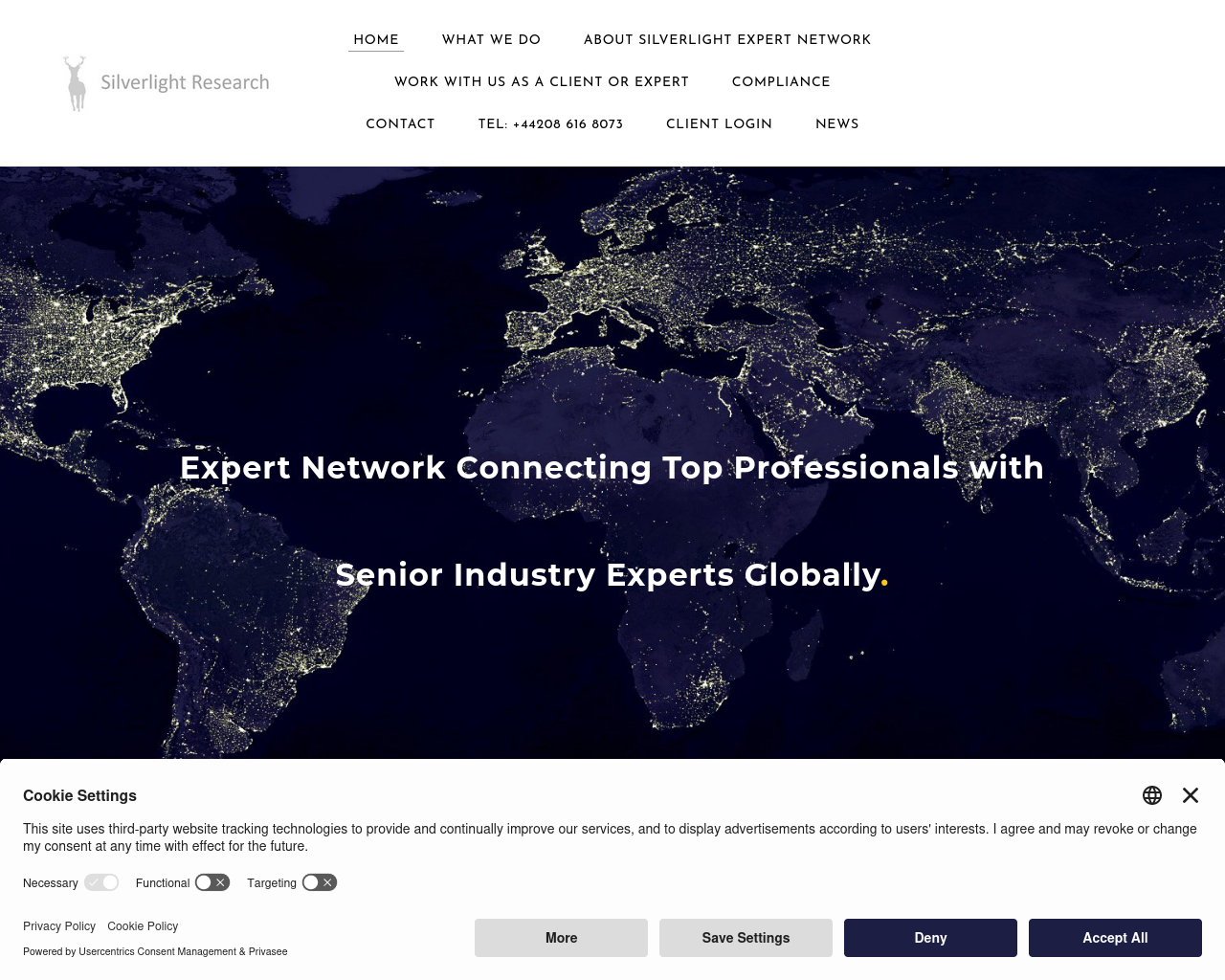
Task: Click the More button in cookie banner
Action: [x=561, y=938]
